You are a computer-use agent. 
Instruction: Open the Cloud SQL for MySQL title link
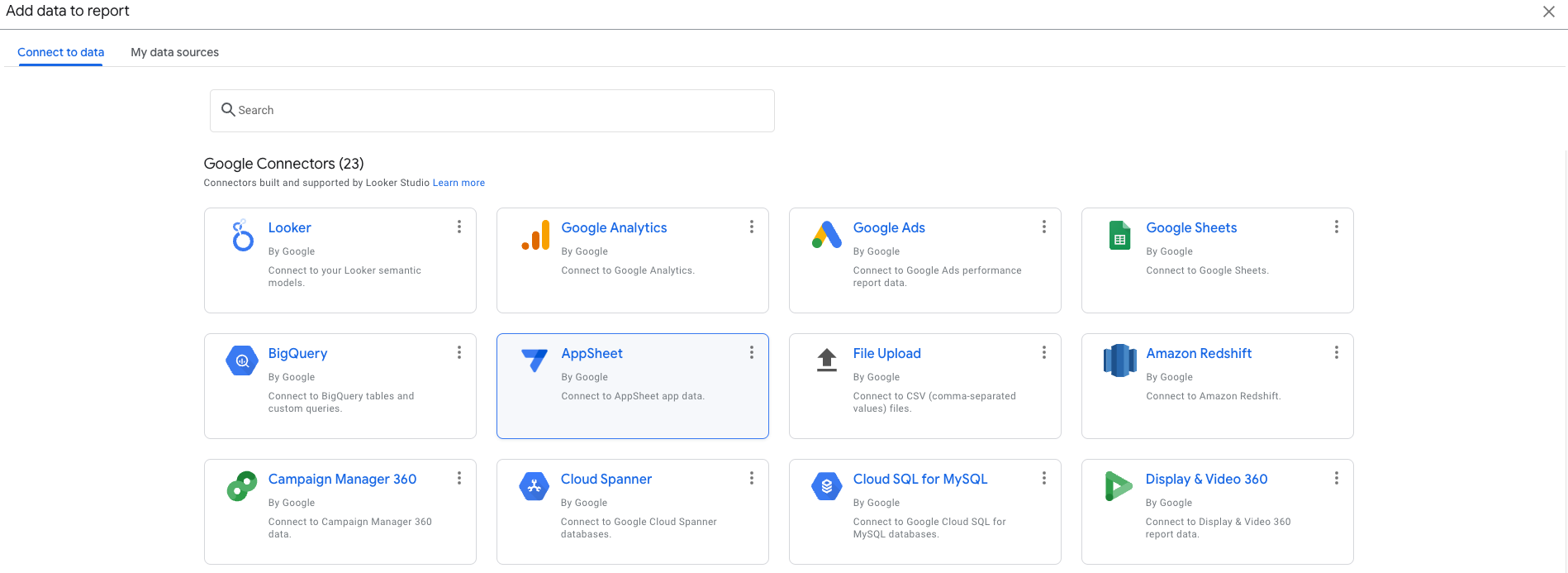point(919,479)
